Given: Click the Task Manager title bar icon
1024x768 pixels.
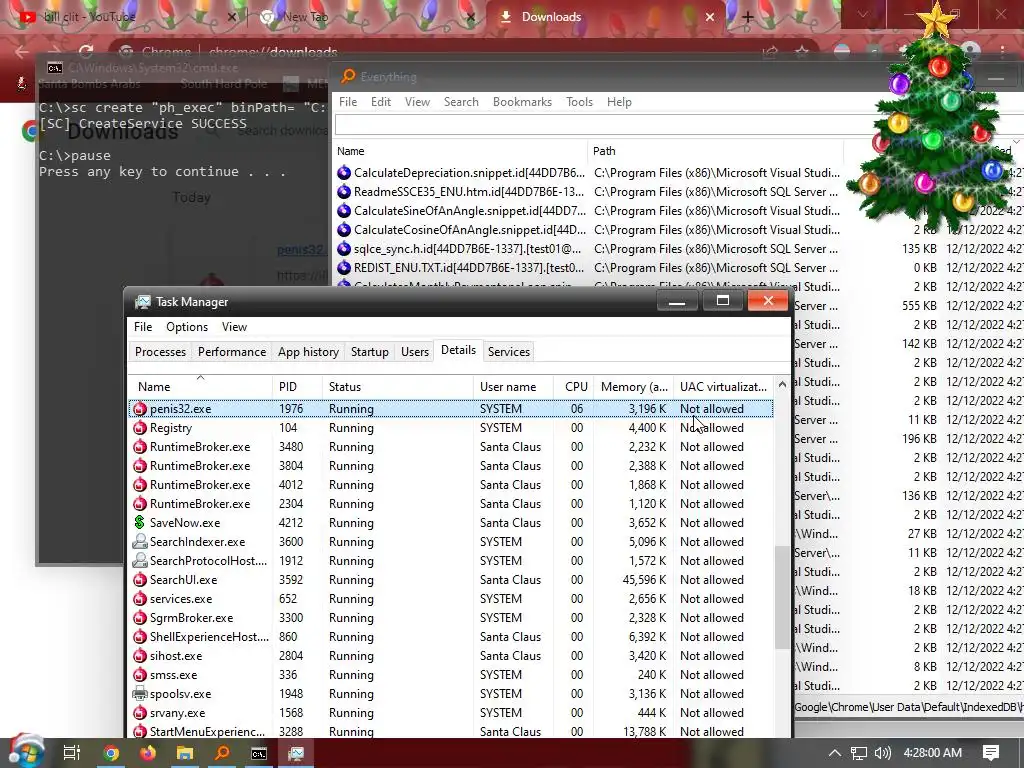Looking at the screenshot, I should tap(142, 302).
